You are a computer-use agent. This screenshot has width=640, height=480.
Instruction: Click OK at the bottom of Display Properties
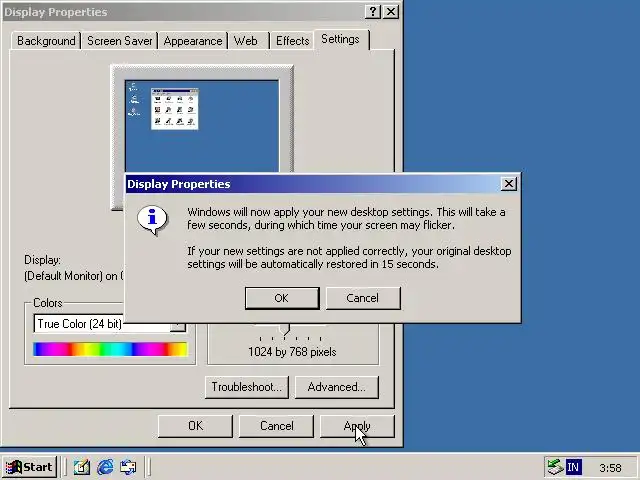(195, 426)
